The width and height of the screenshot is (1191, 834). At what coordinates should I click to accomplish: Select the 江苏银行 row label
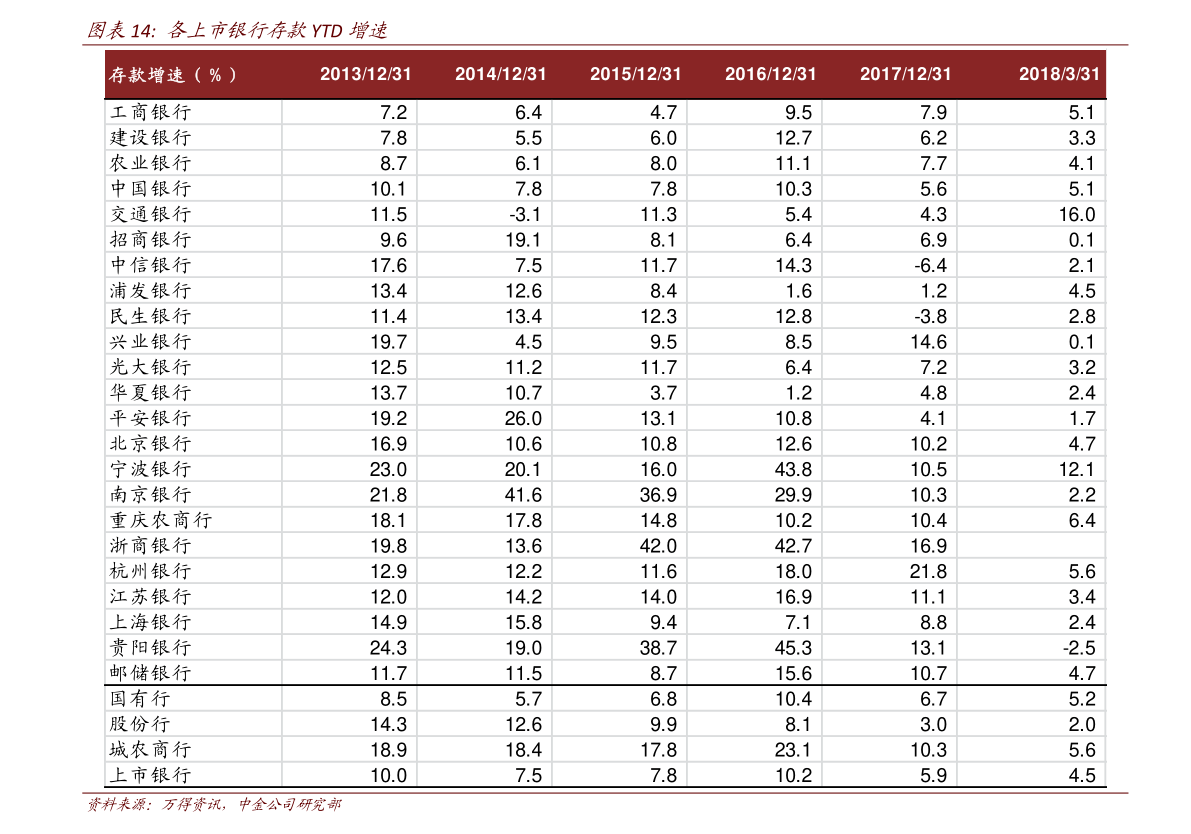pos(150,596)
